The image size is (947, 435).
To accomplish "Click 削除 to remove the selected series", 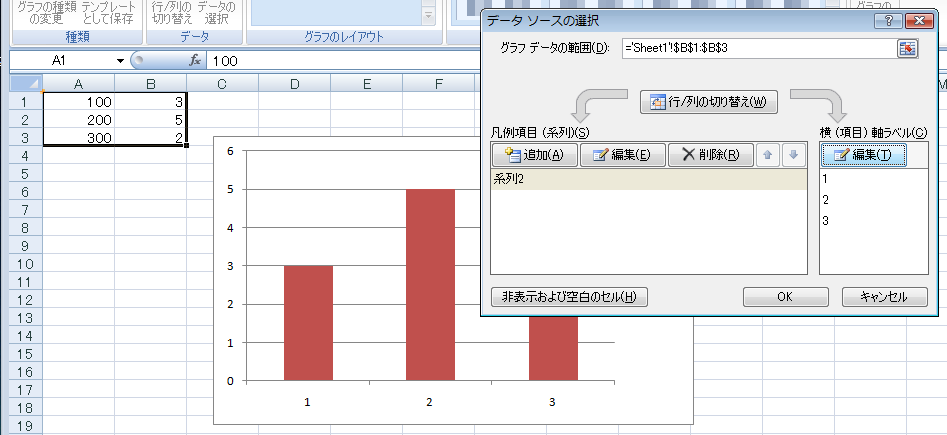I will pyautogui.click(x=710, y=154).
